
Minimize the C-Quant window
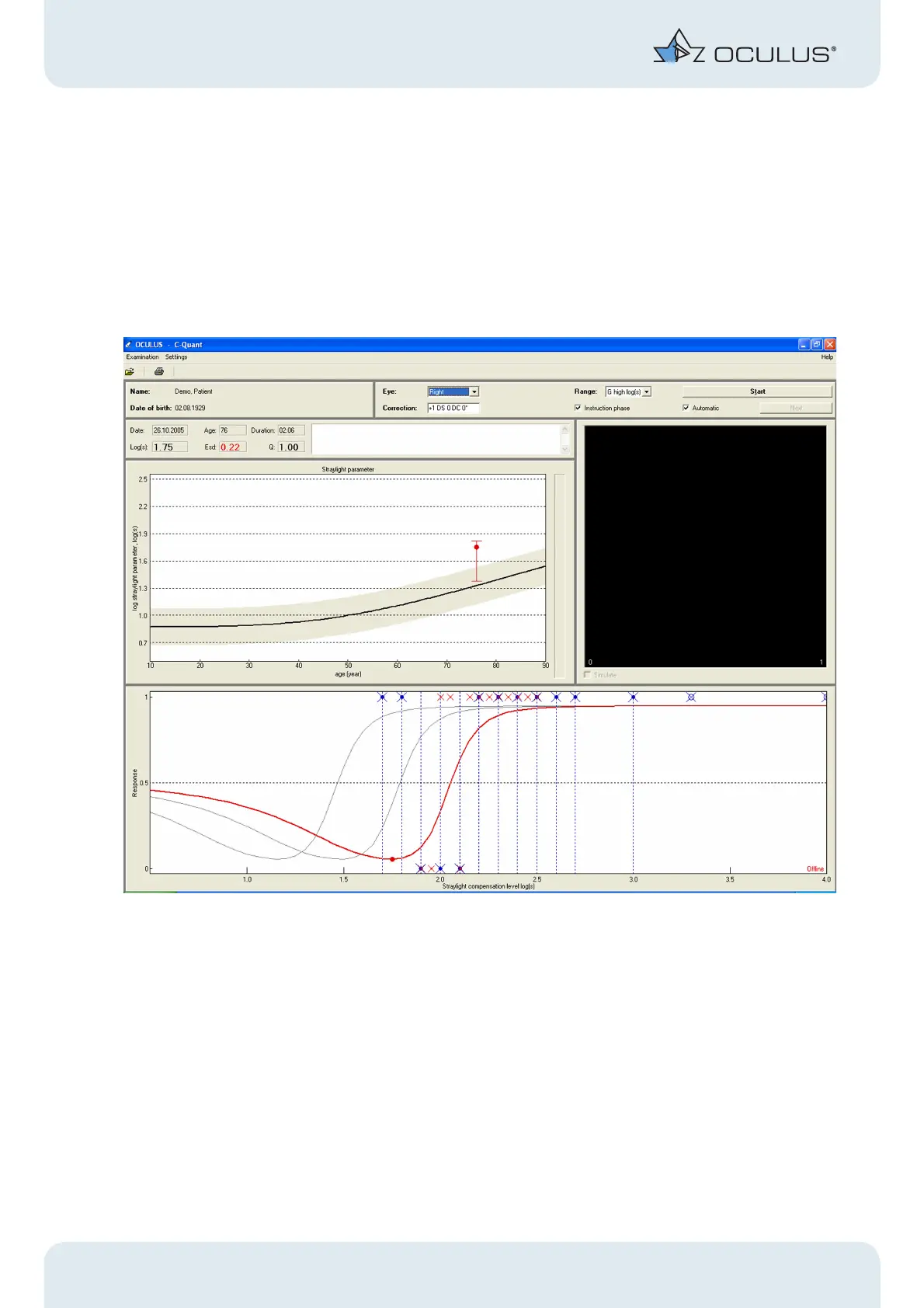coord(804,344)
